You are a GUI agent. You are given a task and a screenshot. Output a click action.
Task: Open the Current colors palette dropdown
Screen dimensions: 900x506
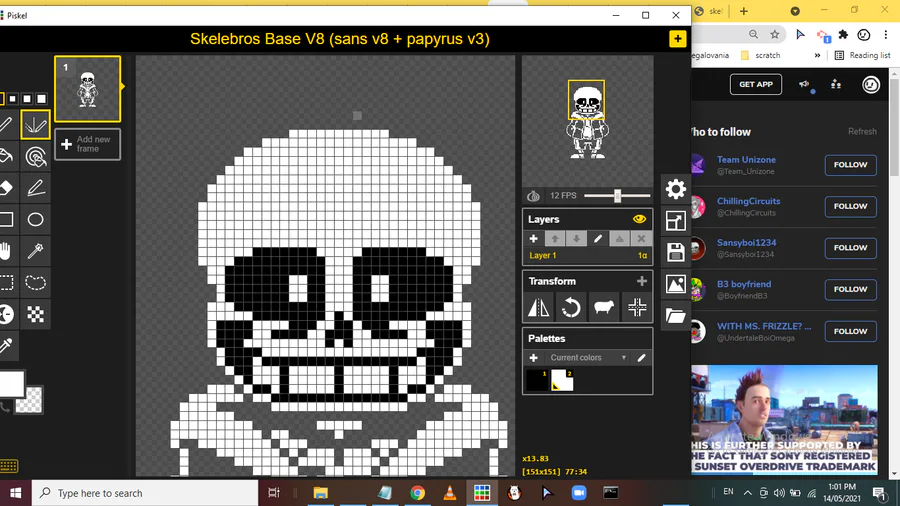point(588,357)
